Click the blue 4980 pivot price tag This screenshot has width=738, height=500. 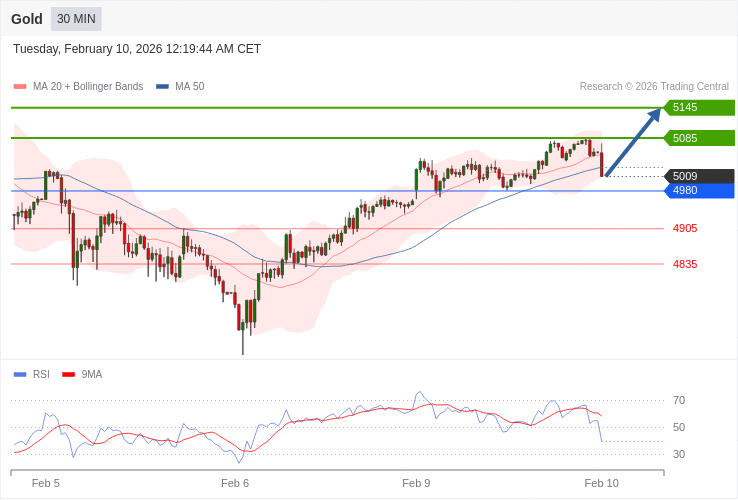pos(699,191)
